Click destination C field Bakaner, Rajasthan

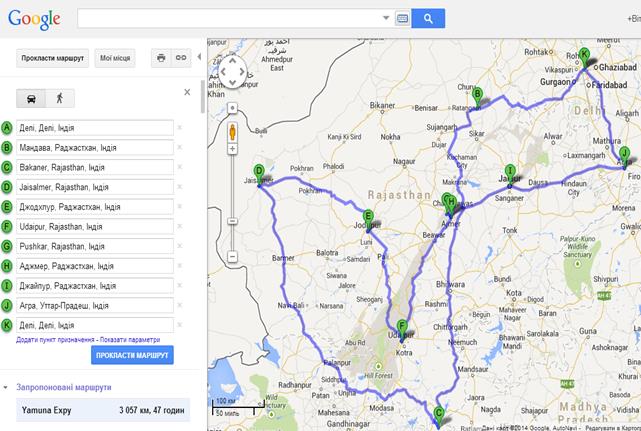pyautogui.click(x=95, y=167)
